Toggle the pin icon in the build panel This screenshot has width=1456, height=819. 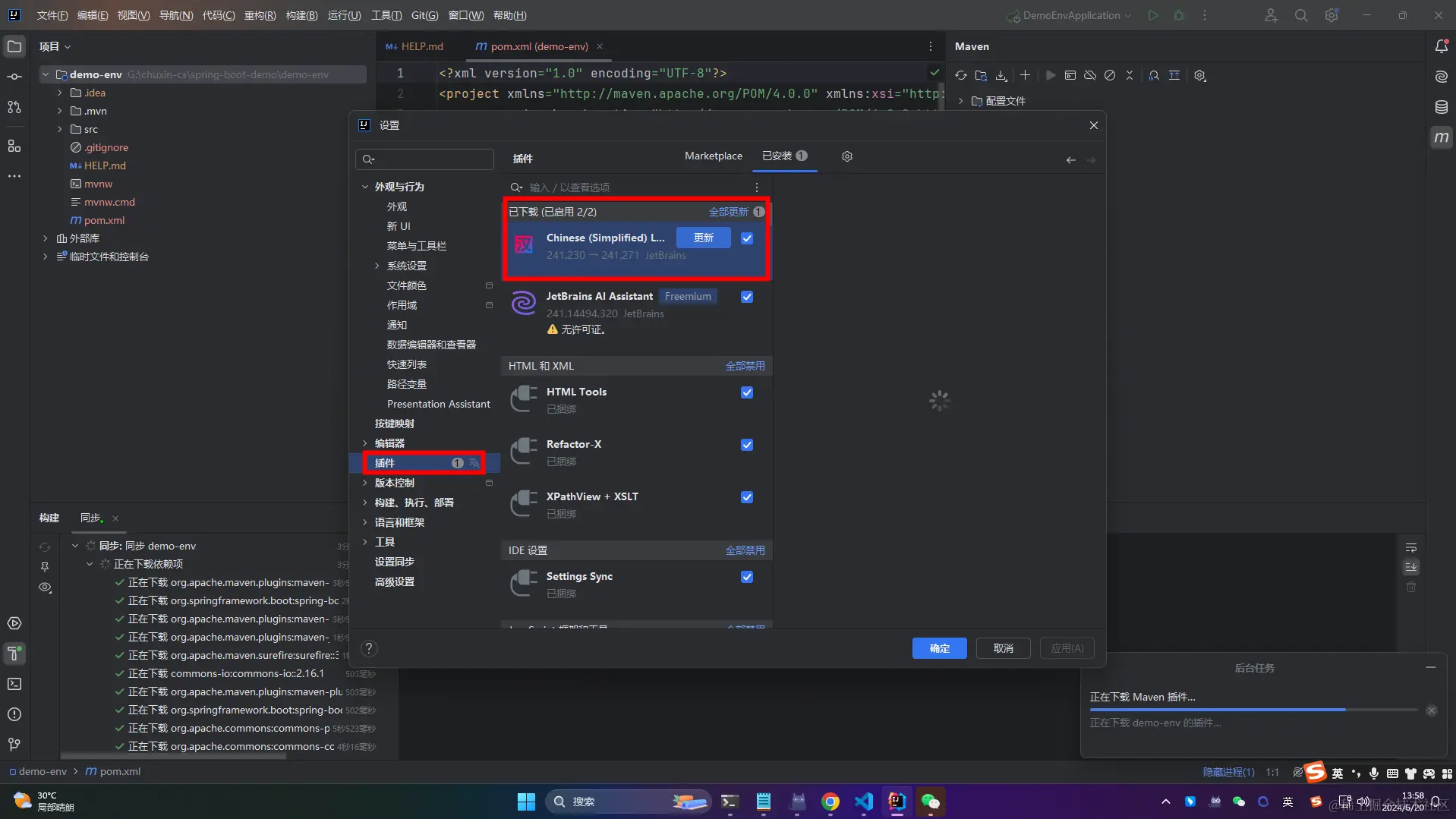[x=46, y=567]
